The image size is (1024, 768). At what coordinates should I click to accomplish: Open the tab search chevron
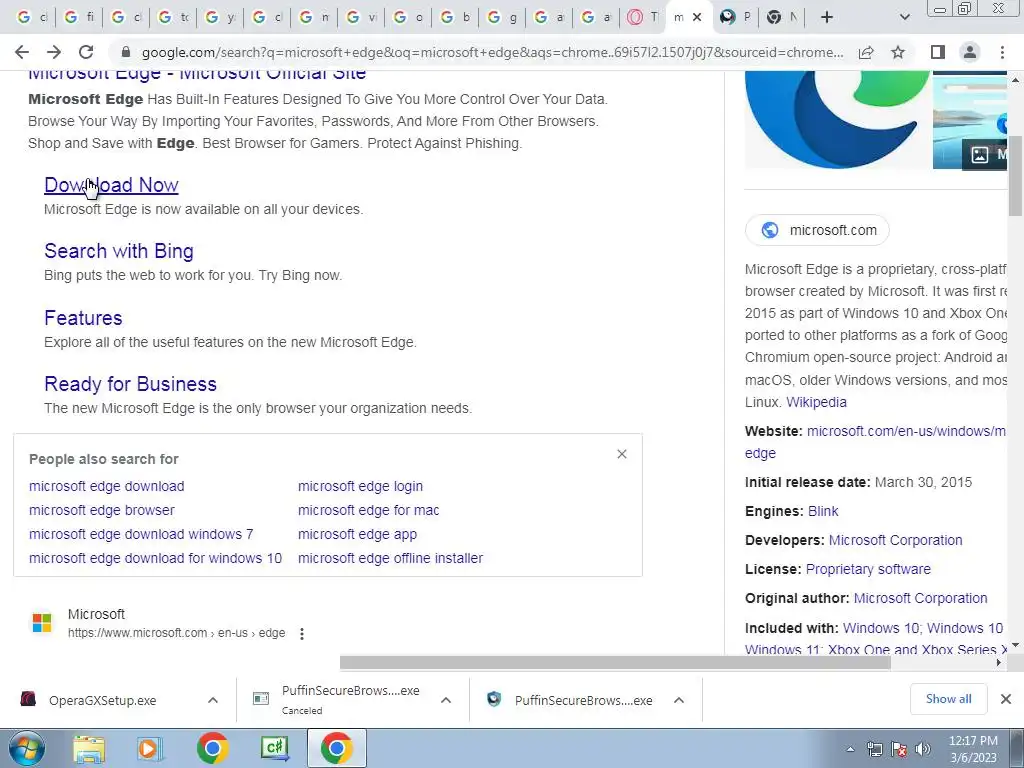(x=904, y=18)
